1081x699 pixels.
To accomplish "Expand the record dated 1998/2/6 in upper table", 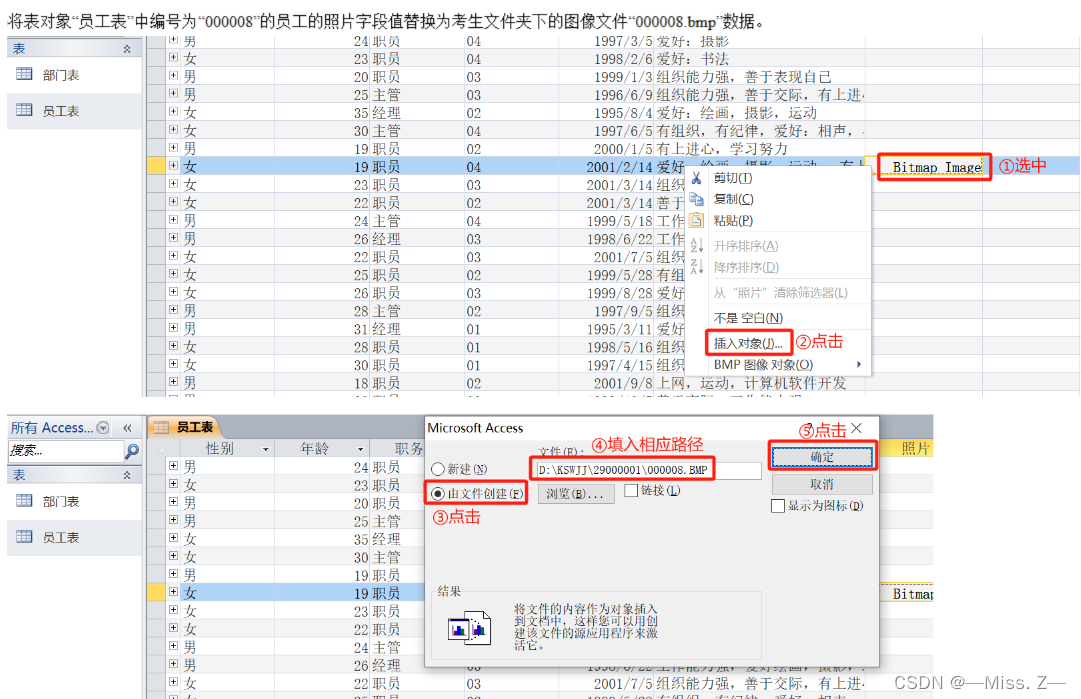I will (173, 57).
